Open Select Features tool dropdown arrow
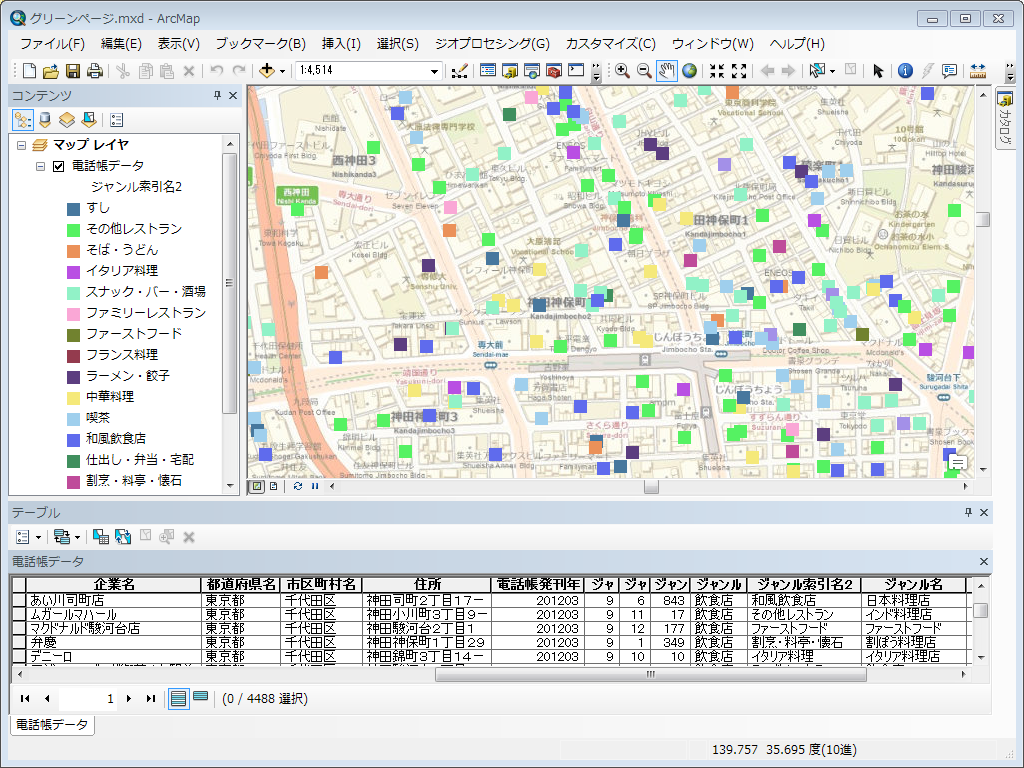Image resolution: width=1024 pixels, height=768 pixels. coord(833,71)
